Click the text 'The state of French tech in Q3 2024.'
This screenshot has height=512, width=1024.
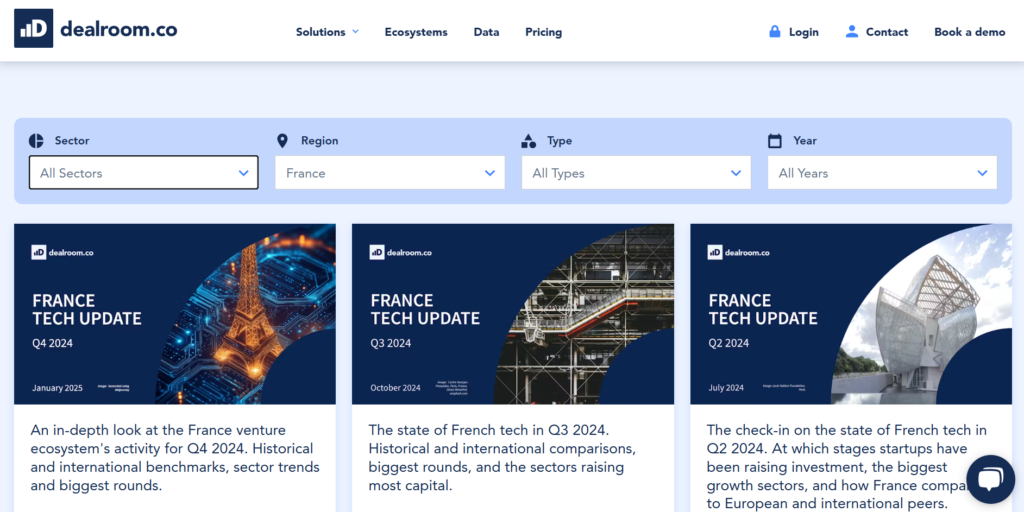coord(488,430)
